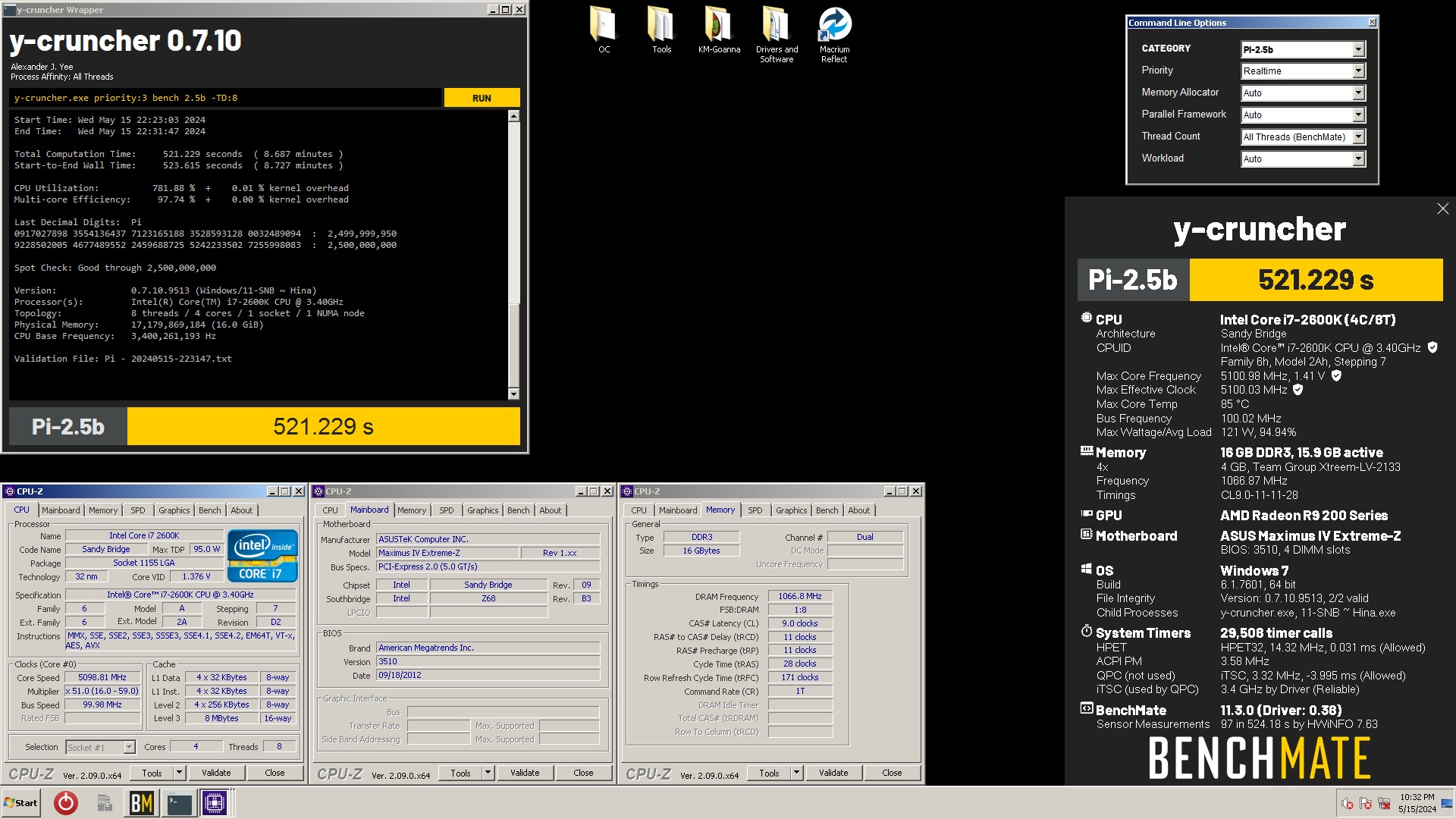Click BIOS Version value 3510
The width and height of the screenshot is (1456, 819).
tap(488, 661)
